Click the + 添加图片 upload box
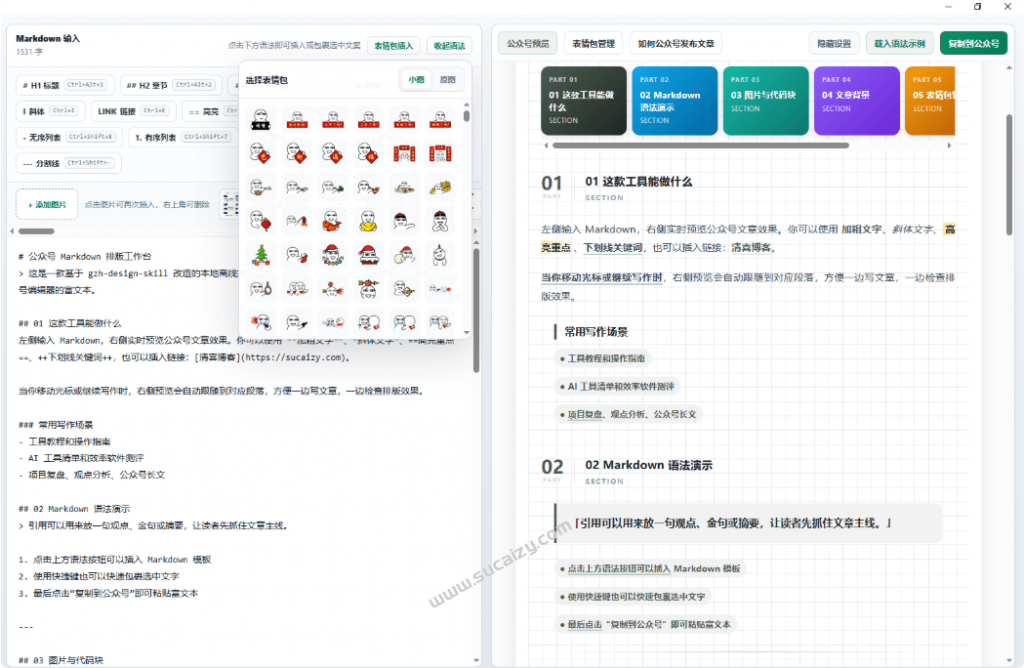1024x668 pixels. (x=47, y=204)
